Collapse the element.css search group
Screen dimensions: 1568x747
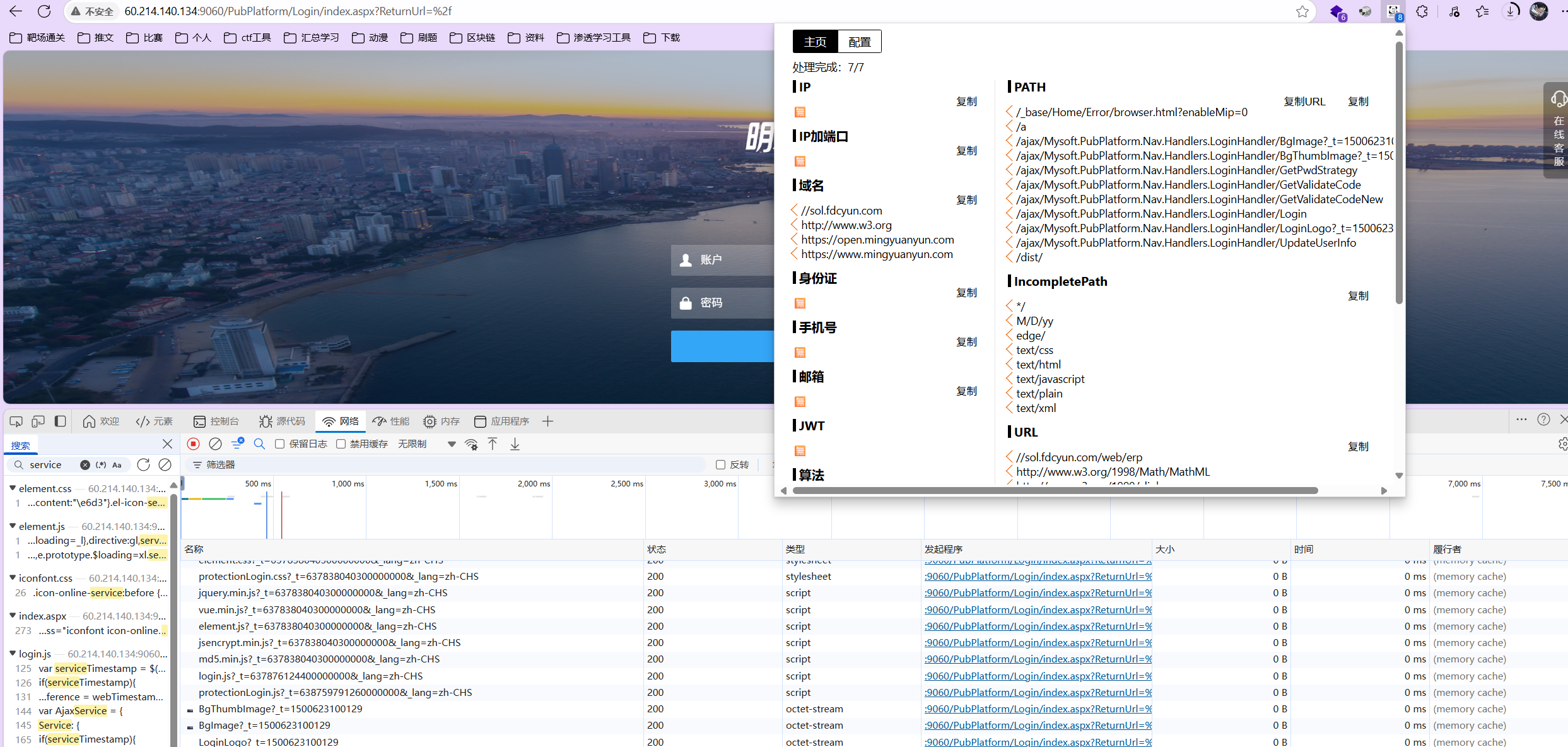[x=13, y=488]
